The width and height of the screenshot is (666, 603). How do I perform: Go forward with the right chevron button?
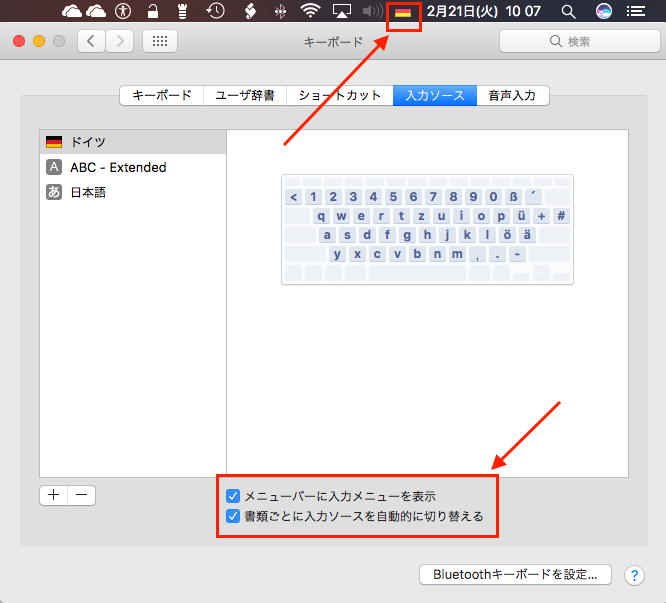[120, 41]
